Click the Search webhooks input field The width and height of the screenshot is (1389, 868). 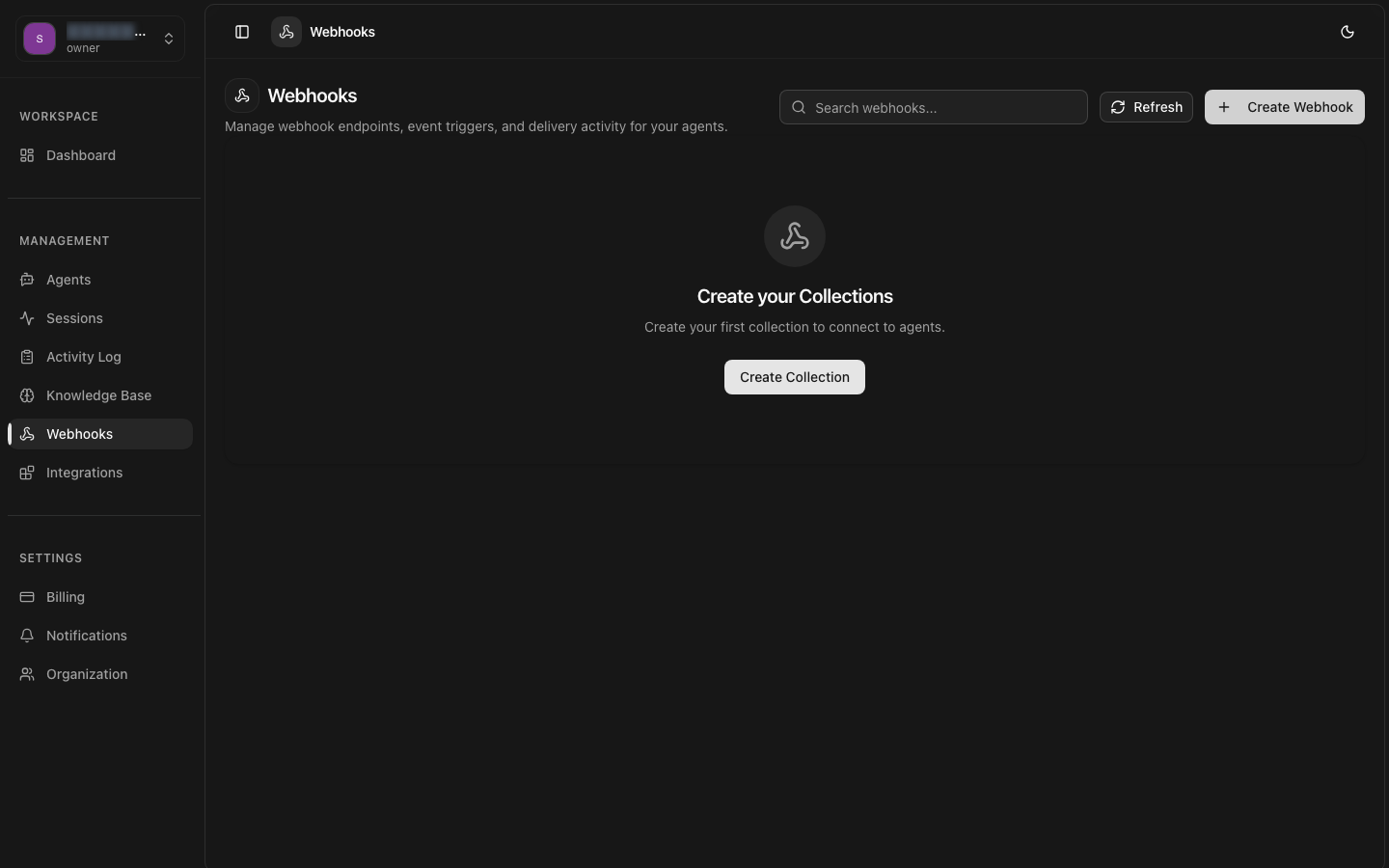click(934, 107)
